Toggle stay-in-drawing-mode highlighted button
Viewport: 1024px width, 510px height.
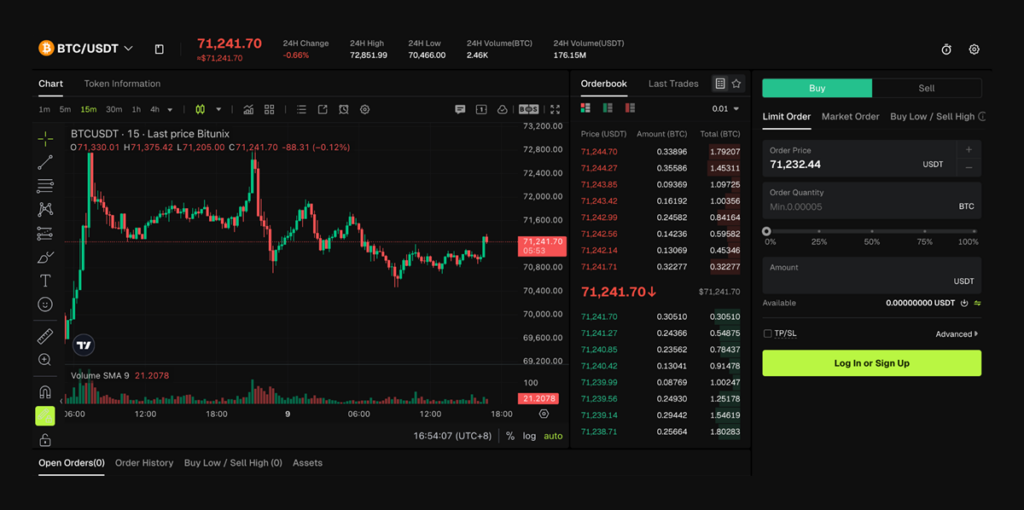point(45,416)
